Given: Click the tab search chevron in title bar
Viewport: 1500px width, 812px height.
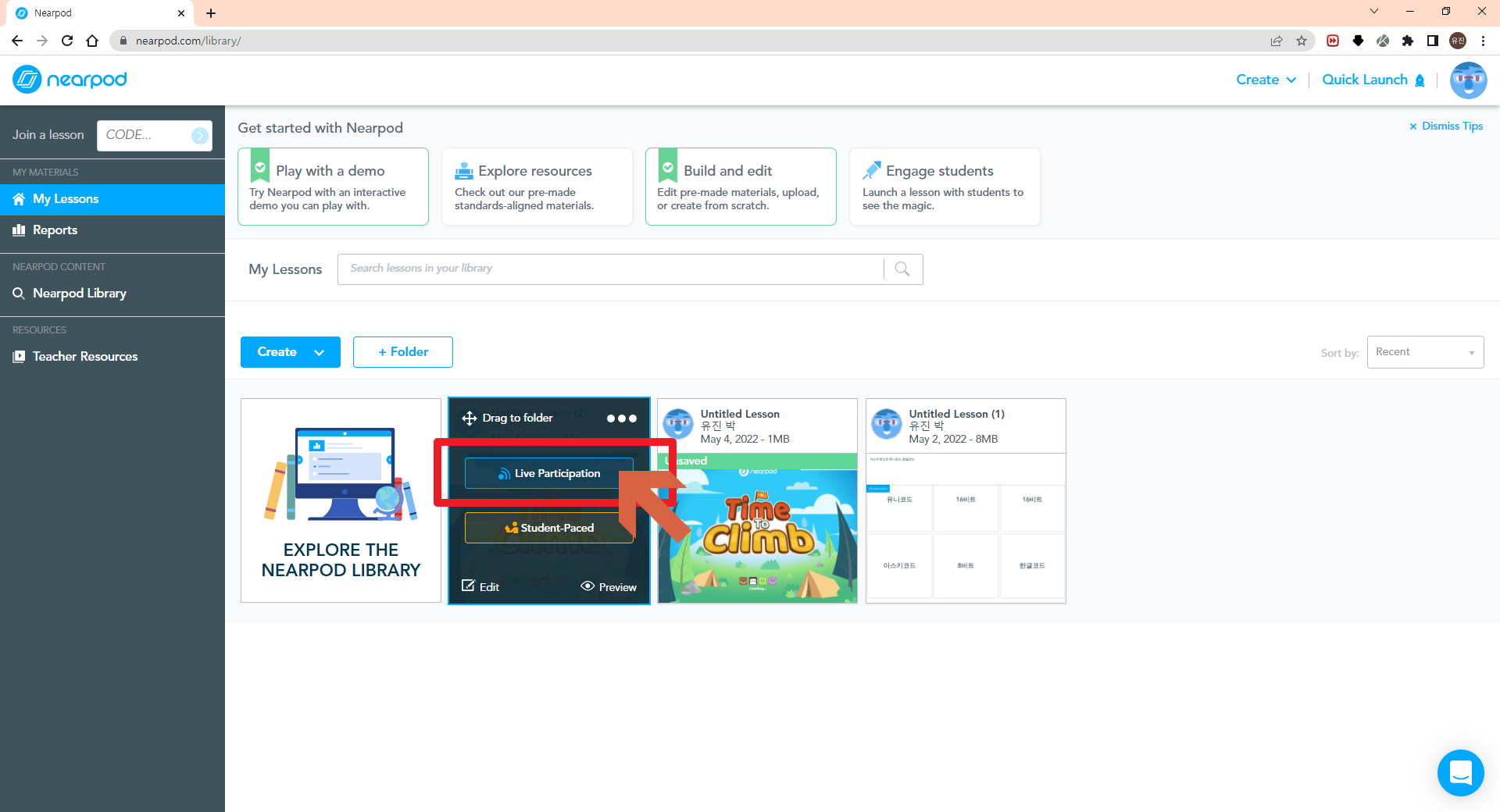Looking at the screenshot, I should point(1374,12).
